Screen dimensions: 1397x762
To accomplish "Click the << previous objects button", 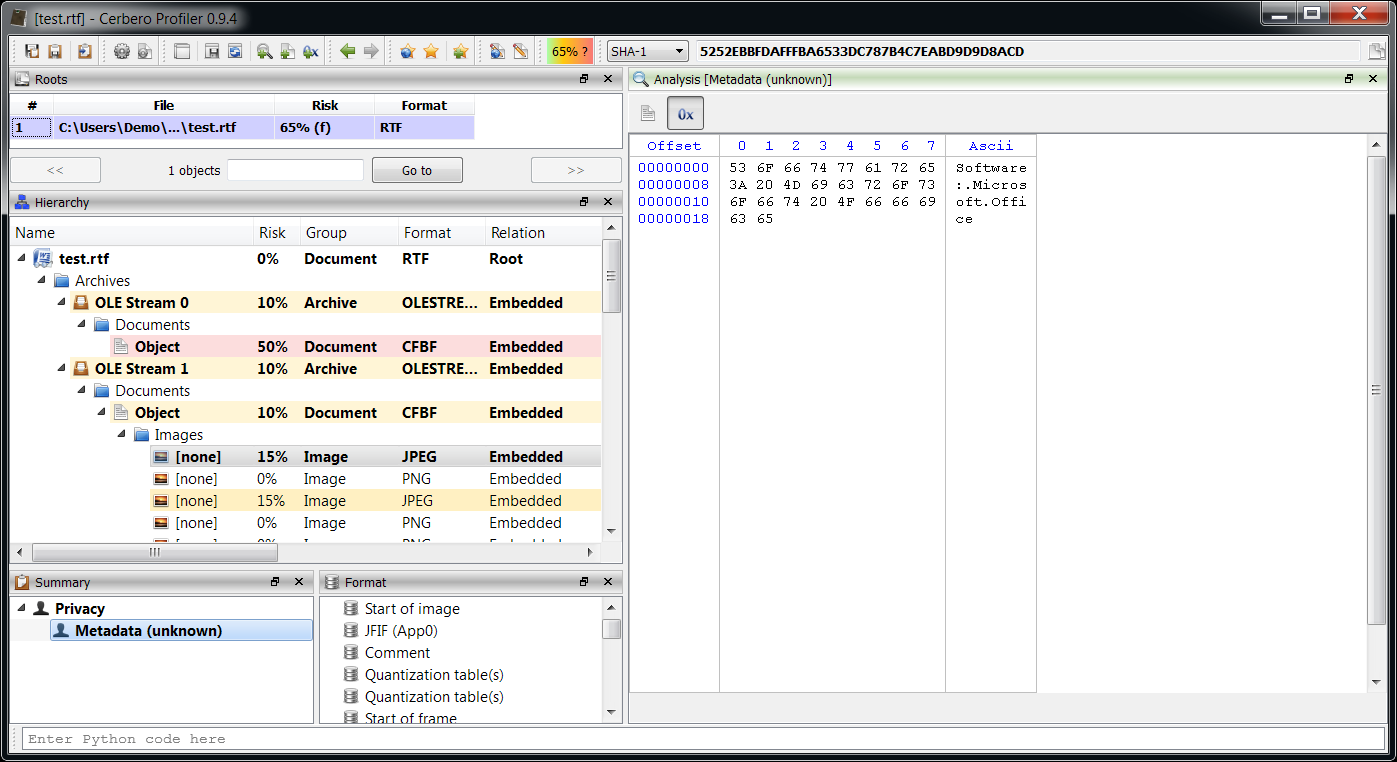I will coord(55,170).
